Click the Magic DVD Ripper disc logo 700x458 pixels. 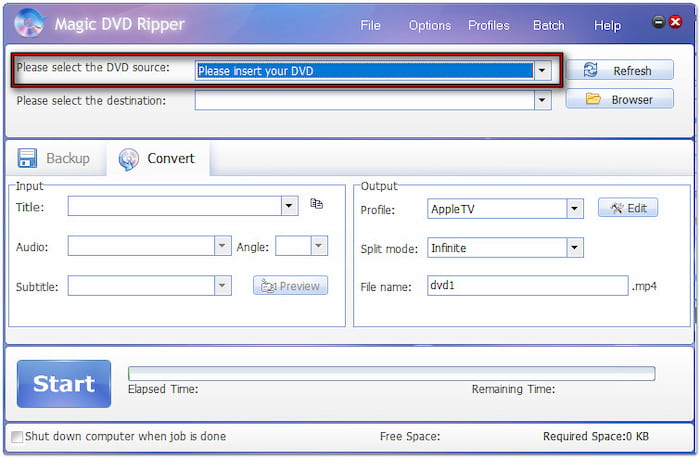tap(29, 23)
